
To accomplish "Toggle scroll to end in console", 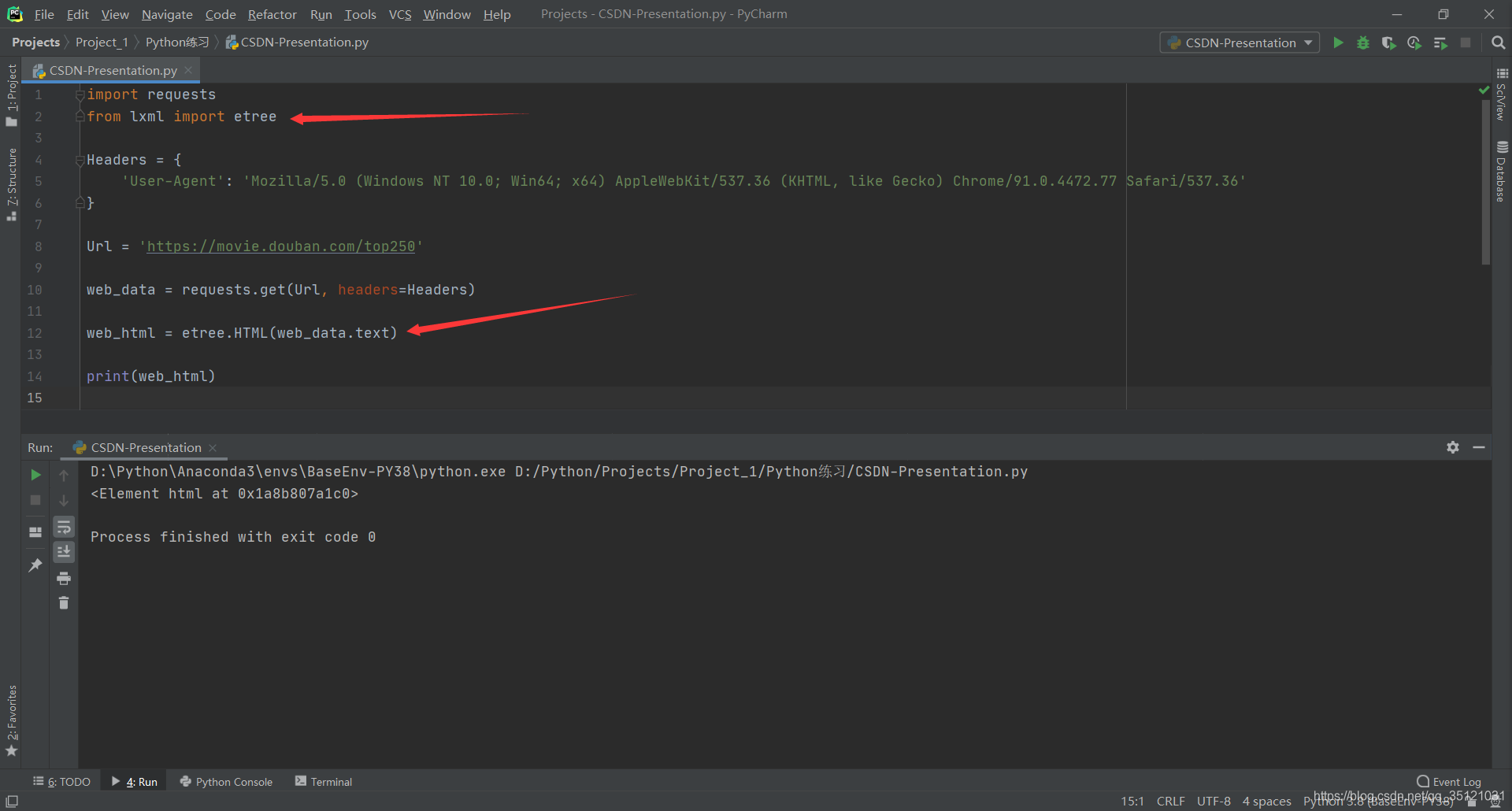I will point(64,551).
